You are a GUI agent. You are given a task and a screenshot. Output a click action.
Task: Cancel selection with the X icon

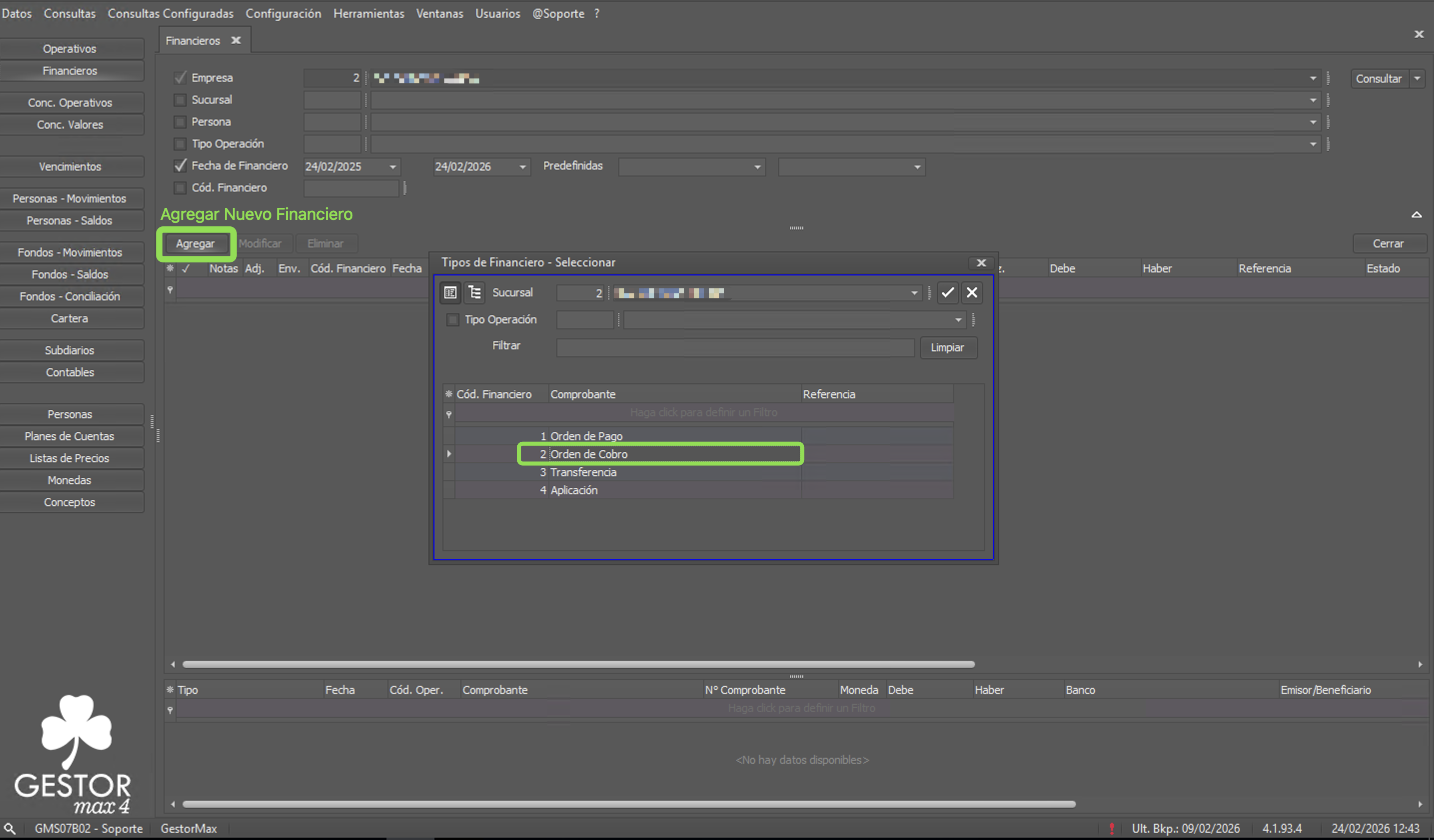tap(972, 292)
